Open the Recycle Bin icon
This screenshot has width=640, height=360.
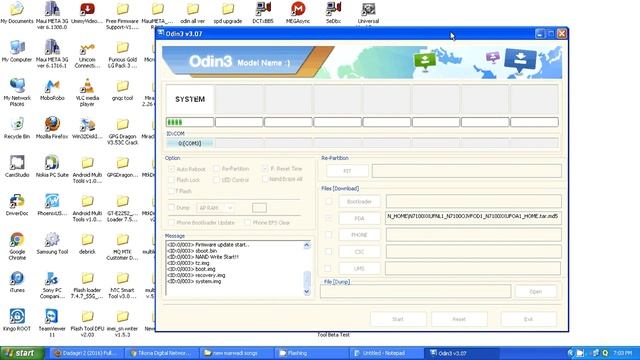[17, 128]
